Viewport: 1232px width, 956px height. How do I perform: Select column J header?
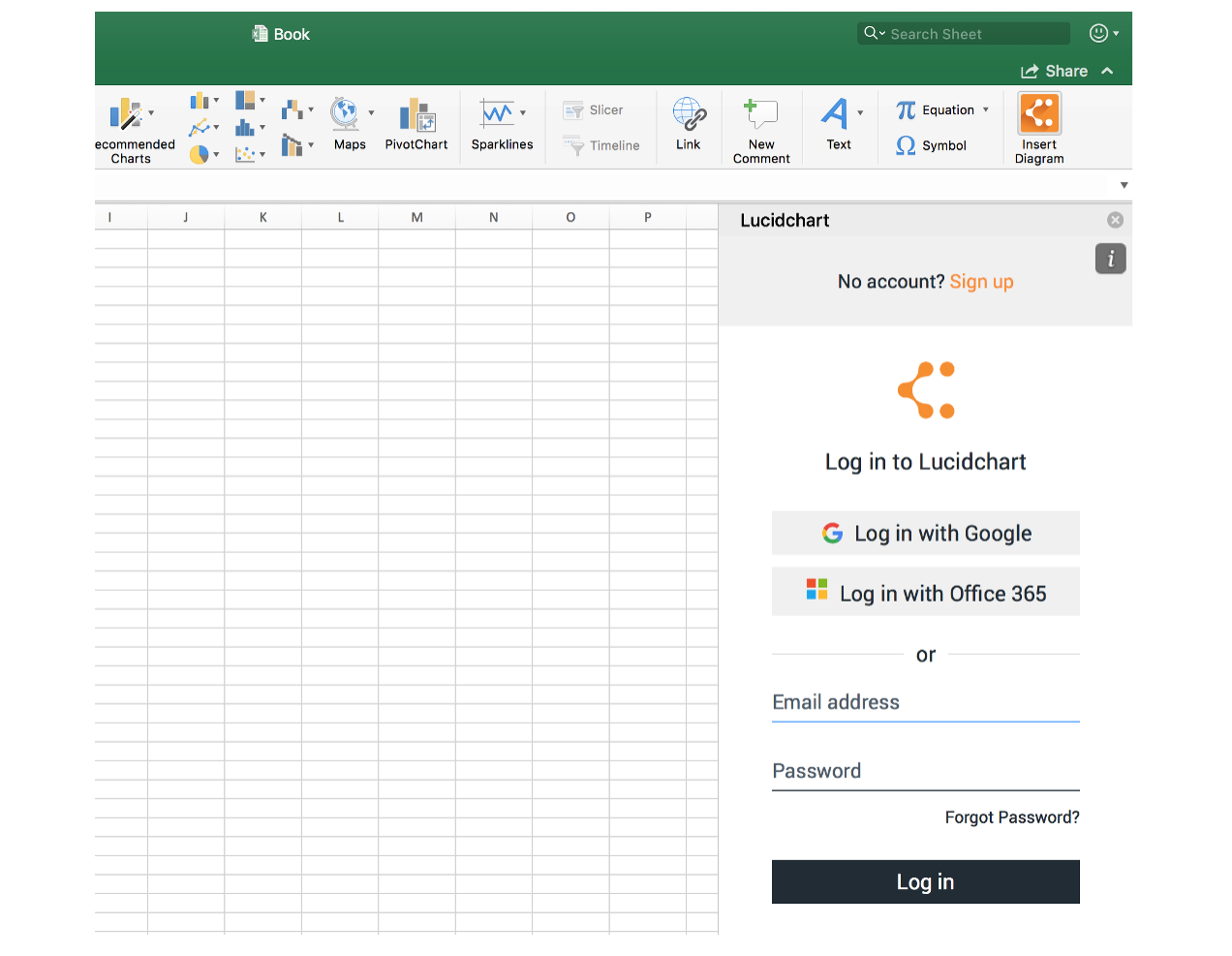click(186, 217)
